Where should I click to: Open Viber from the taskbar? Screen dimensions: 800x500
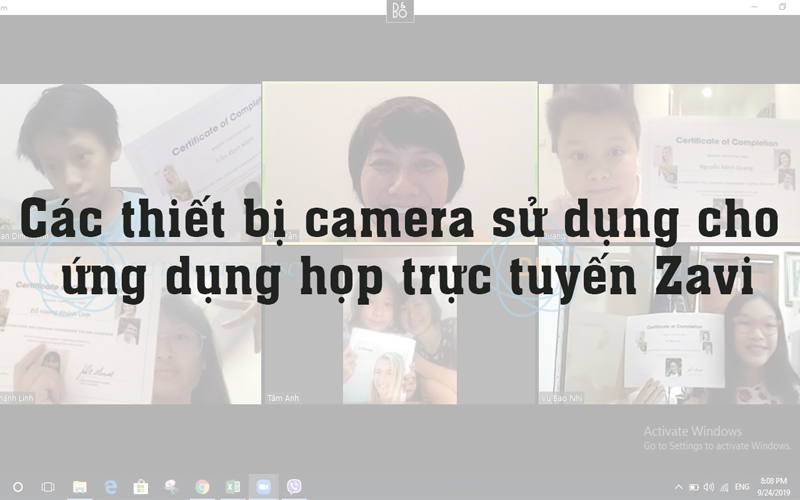point(294,487)
